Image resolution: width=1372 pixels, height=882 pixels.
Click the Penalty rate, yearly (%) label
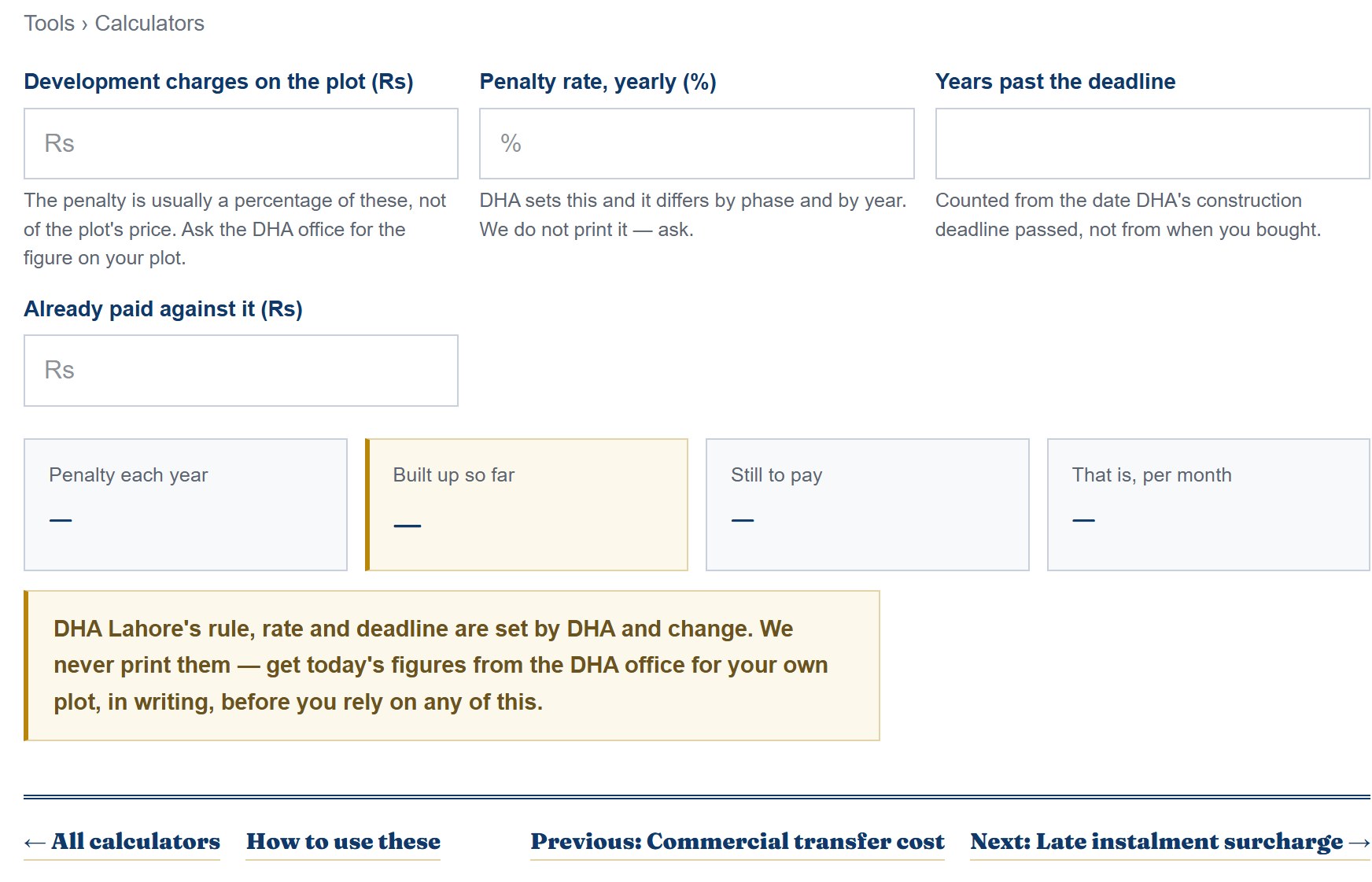tap(598, 82)
